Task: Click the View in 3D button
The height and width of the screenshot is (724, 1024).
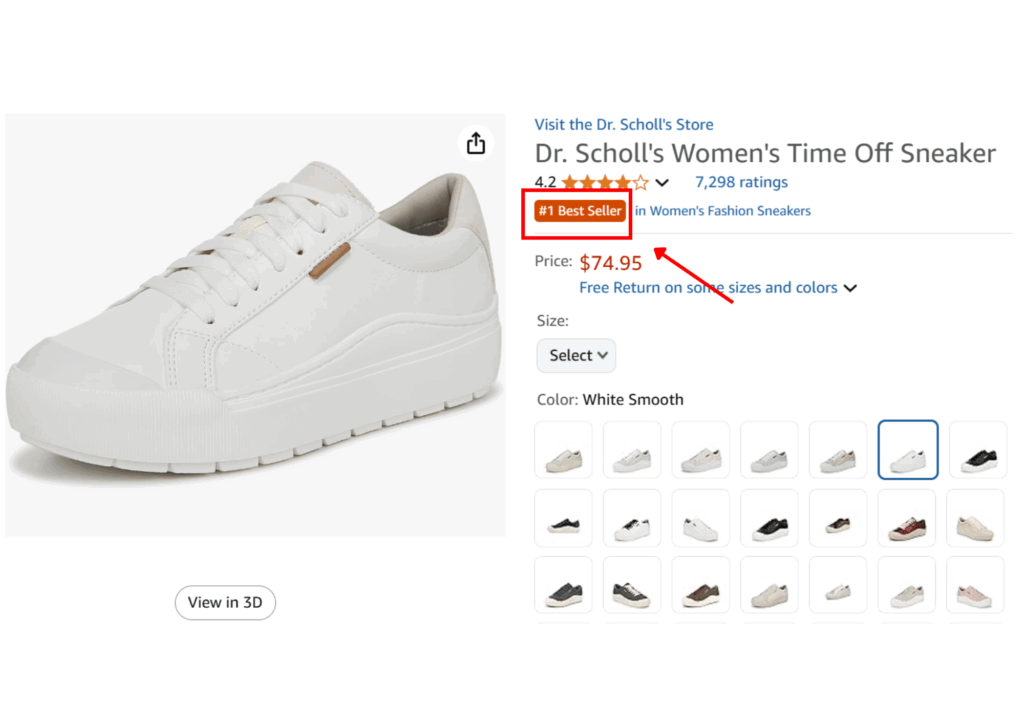Action: tap(225, 602)
